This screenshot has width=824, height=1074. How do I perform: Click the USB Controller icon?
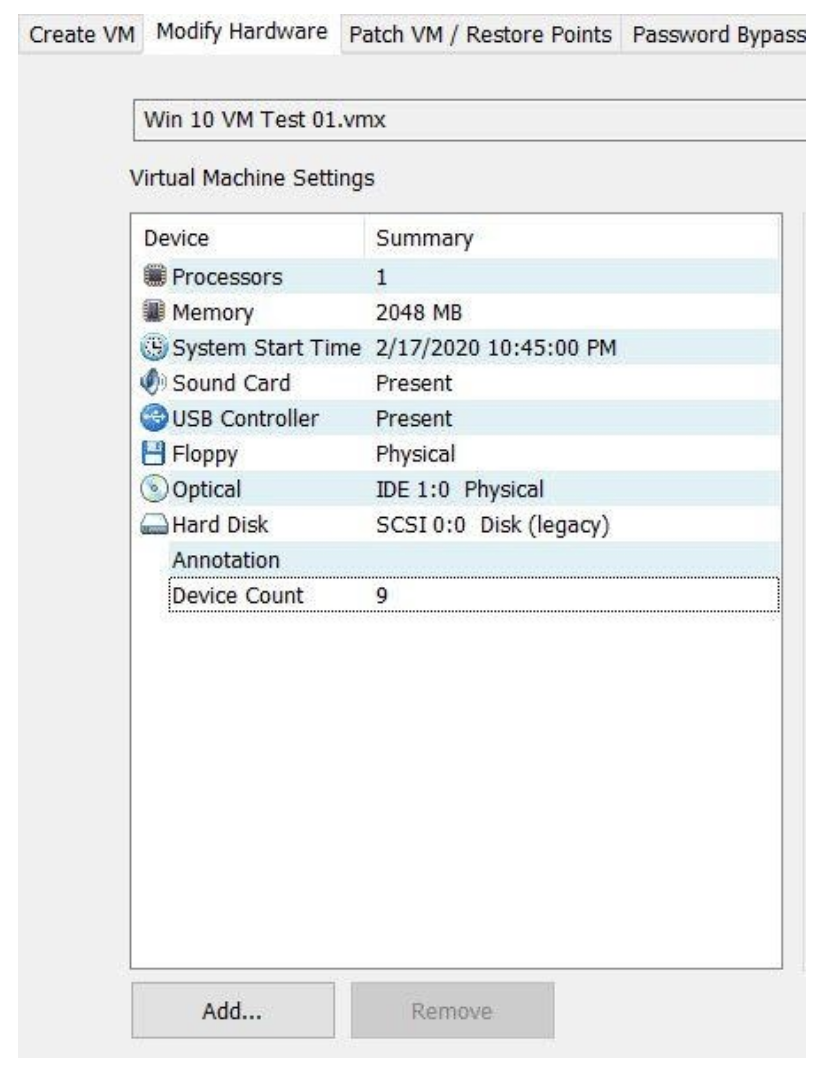[x=155, y=418]
